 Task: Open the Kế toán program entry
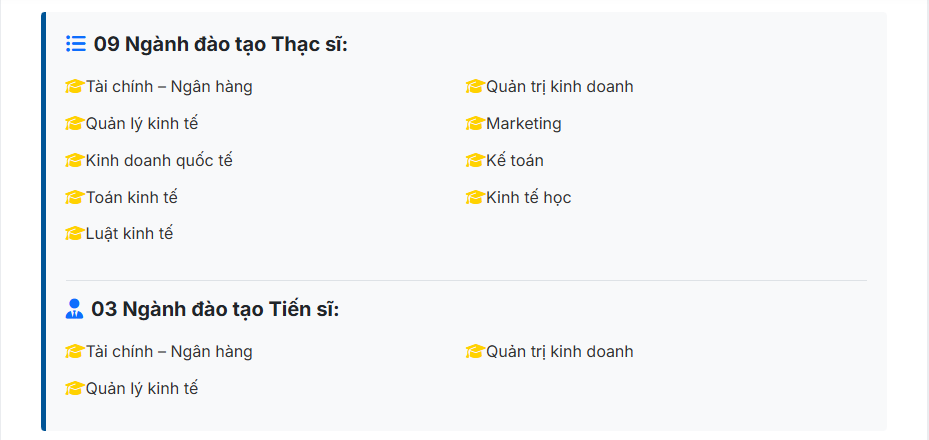[x=515, y=161]
